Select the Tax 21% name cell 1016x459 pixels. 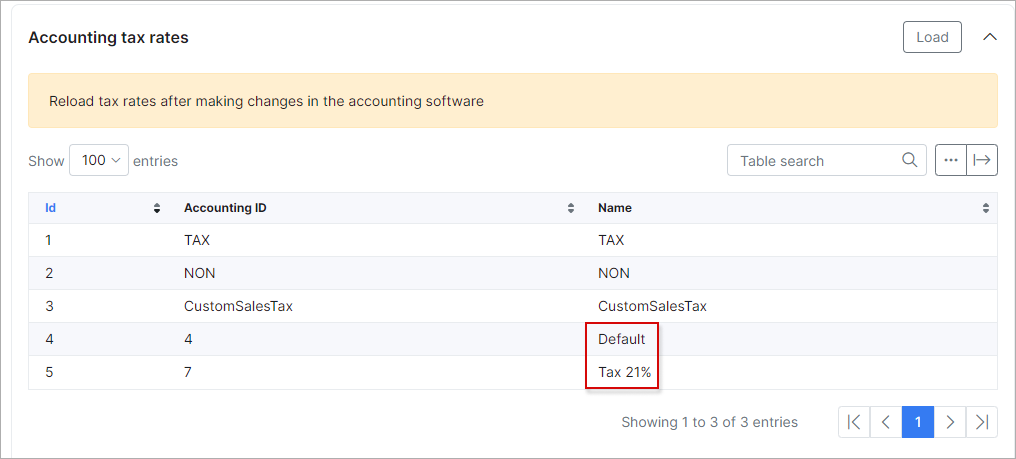tap(625, 373)
